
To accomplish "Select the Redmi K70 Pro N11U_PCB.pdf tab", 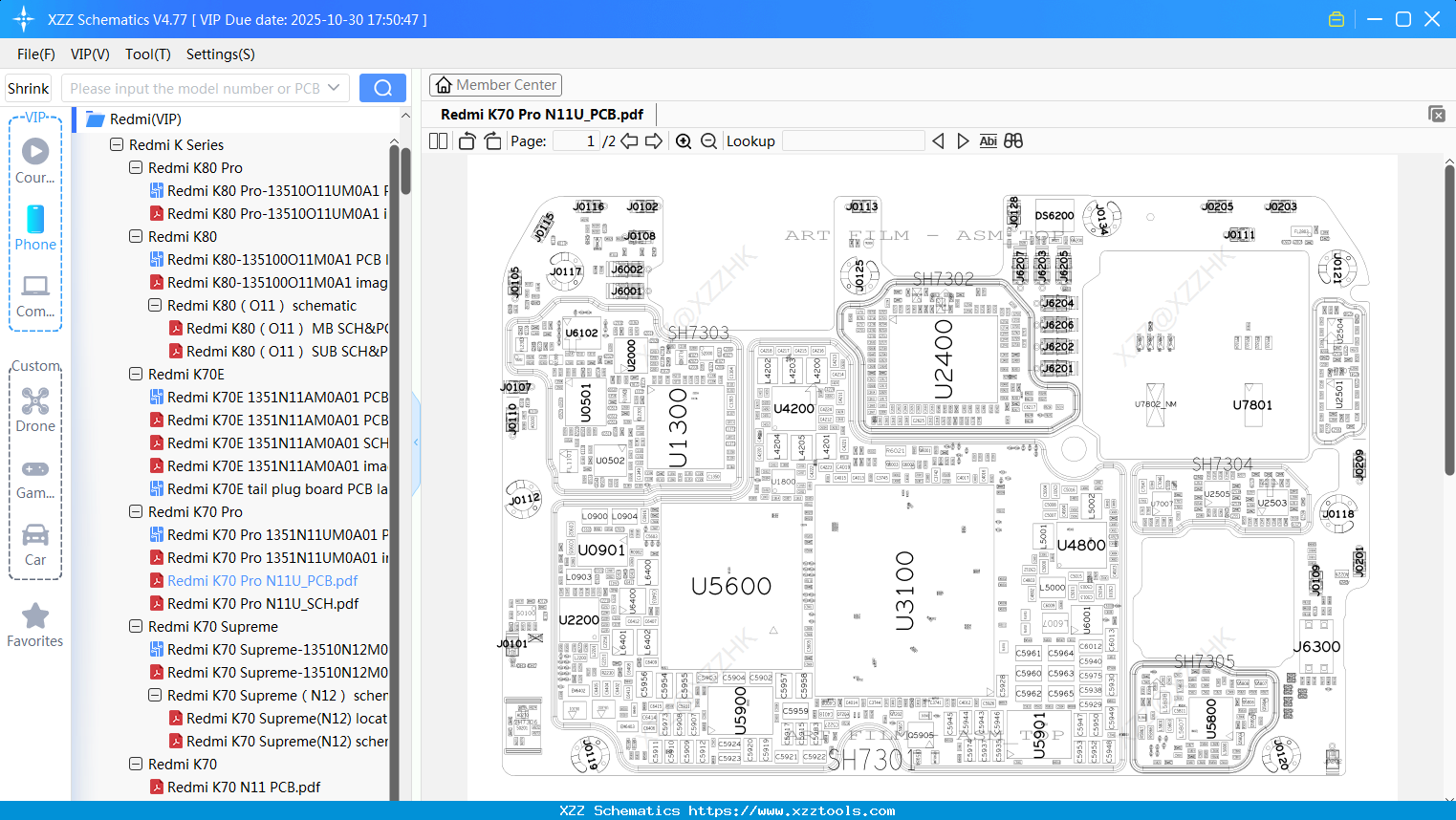I will coord(542,115).
